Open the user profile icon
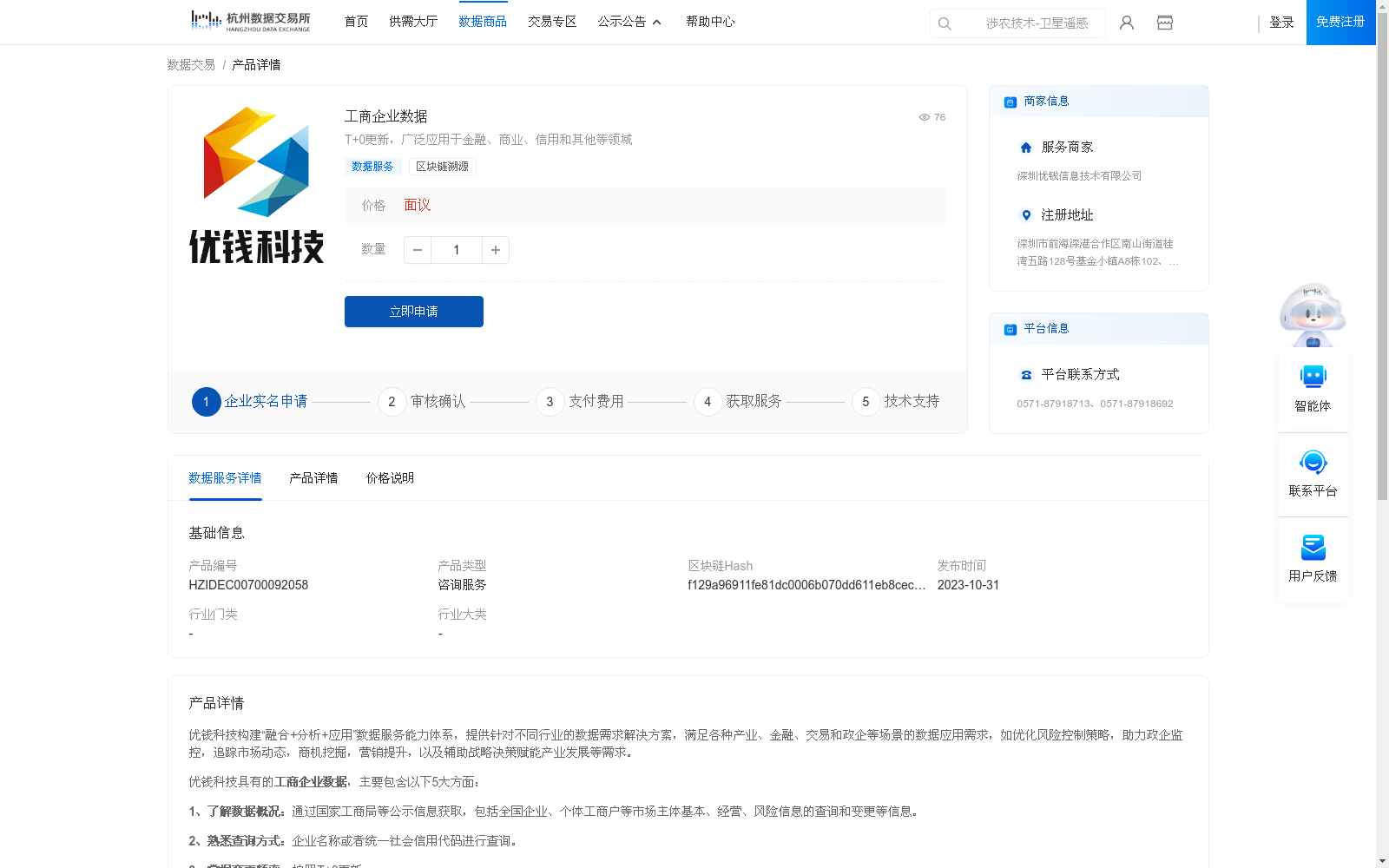 (x=1127, y=23)
